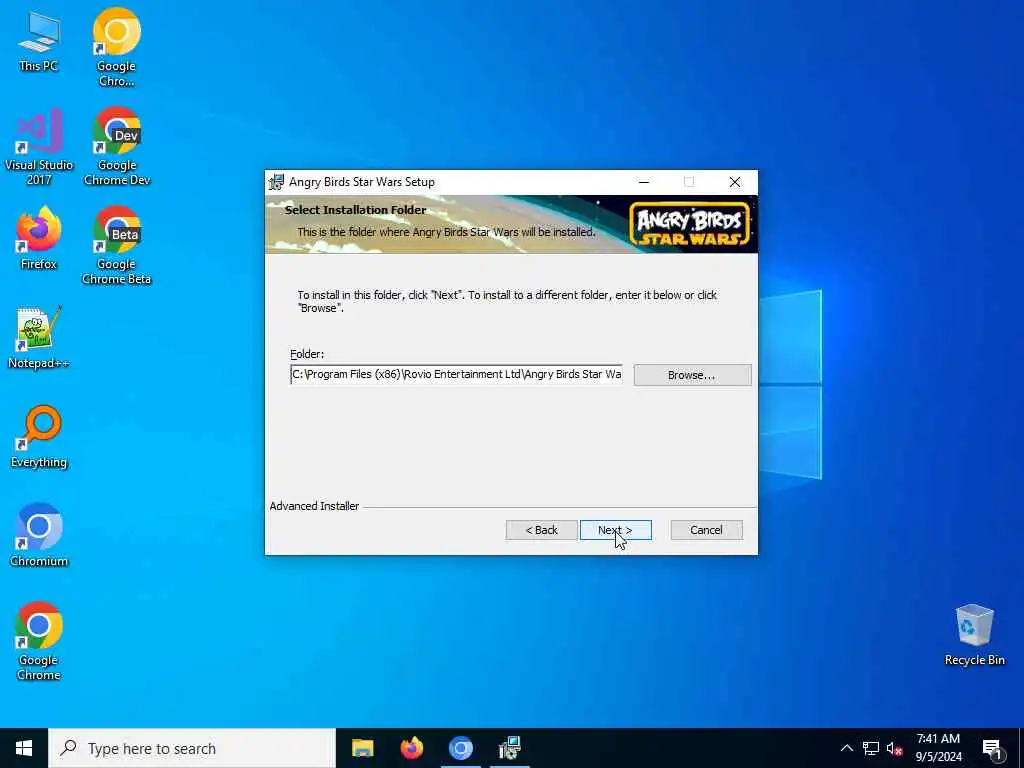The width and height of the screenshot is (1024, 768).
Task: Show hidden system tray icons
Action: pyautogui.click(x=846, y=748)
